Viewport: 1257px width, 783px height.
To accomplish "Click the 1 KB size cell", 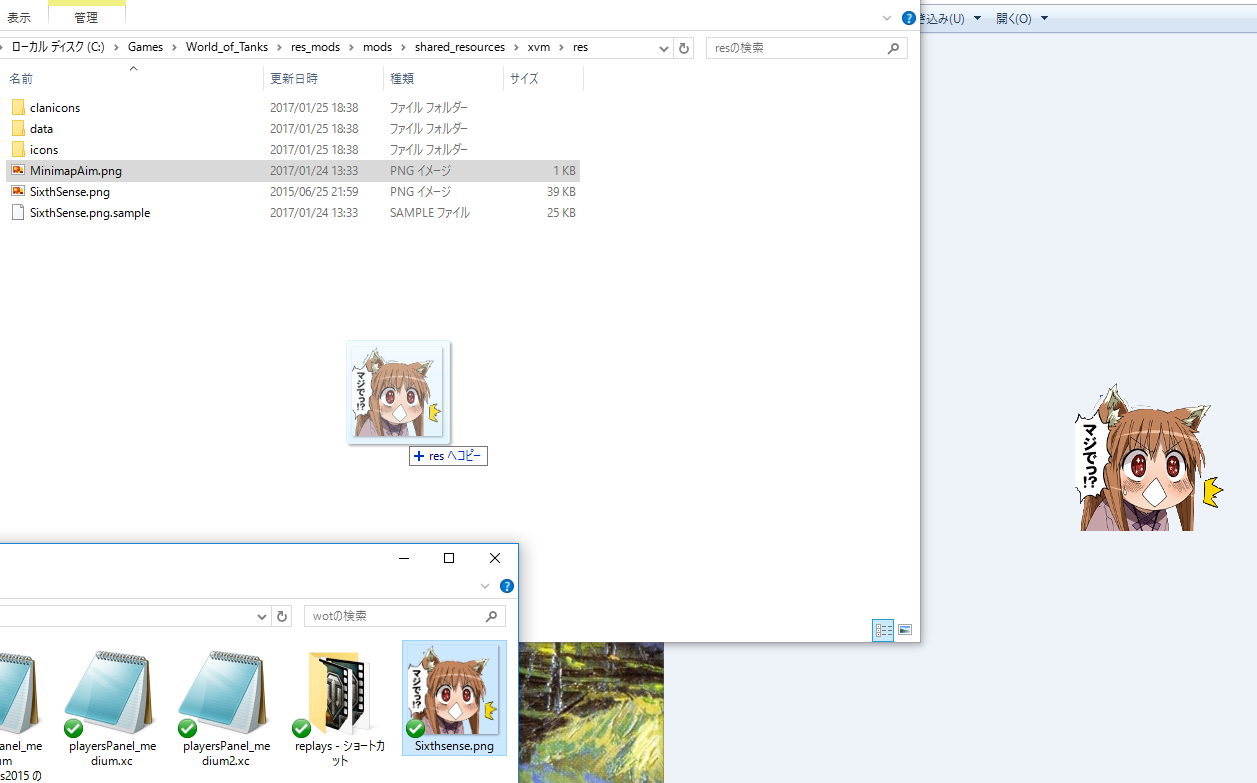I will tap(564, 170).
